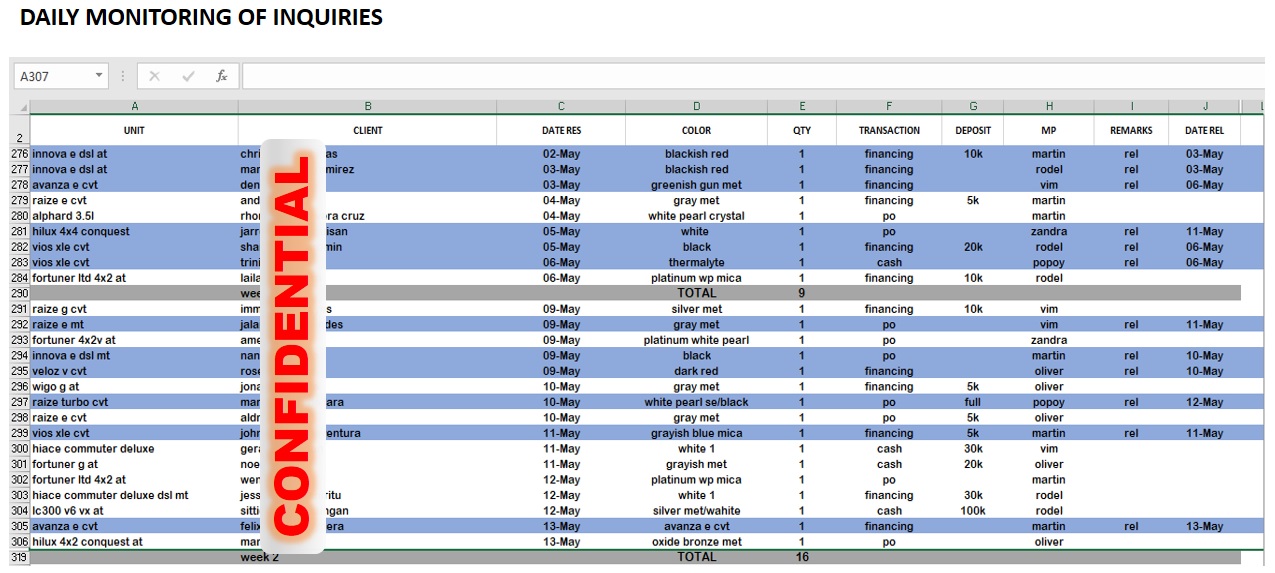Image resolution: width=1275 pixels, height=573 pixels.
Task: Select column B header
Action: coord(368,106)
